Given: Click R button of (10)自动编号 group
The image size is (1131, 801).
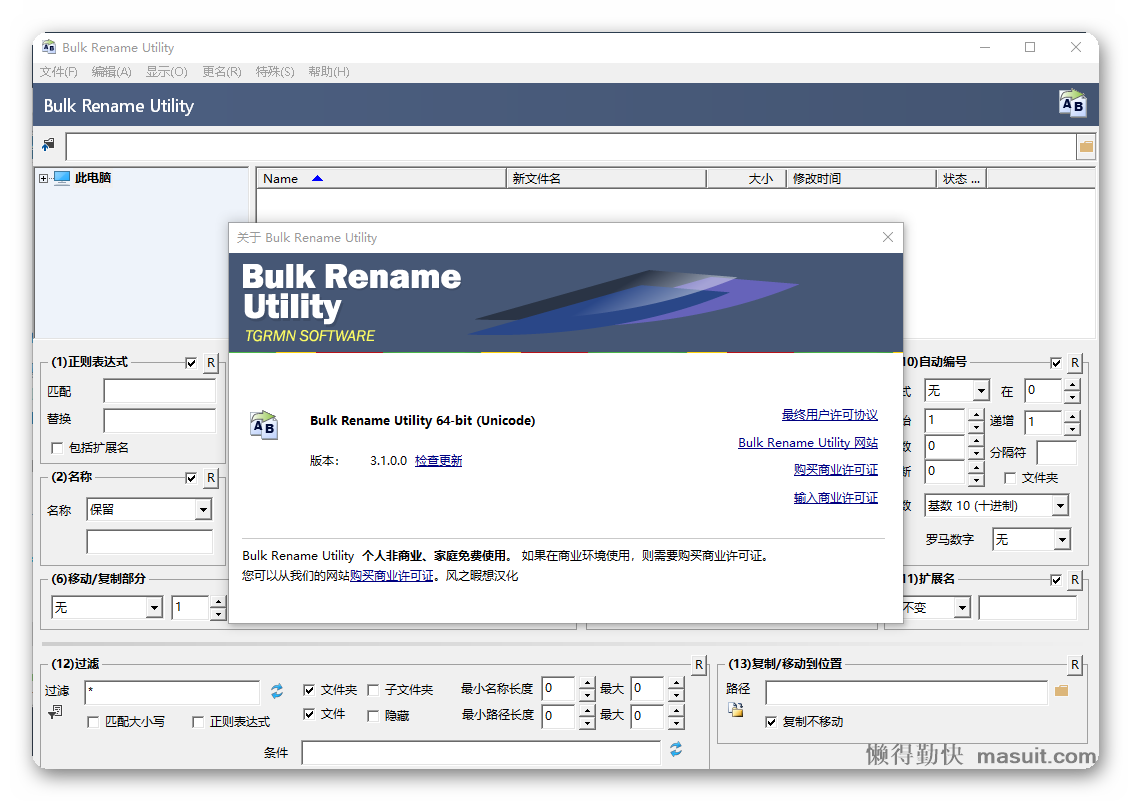Looking at the screenshot, I should [1075, 363].
